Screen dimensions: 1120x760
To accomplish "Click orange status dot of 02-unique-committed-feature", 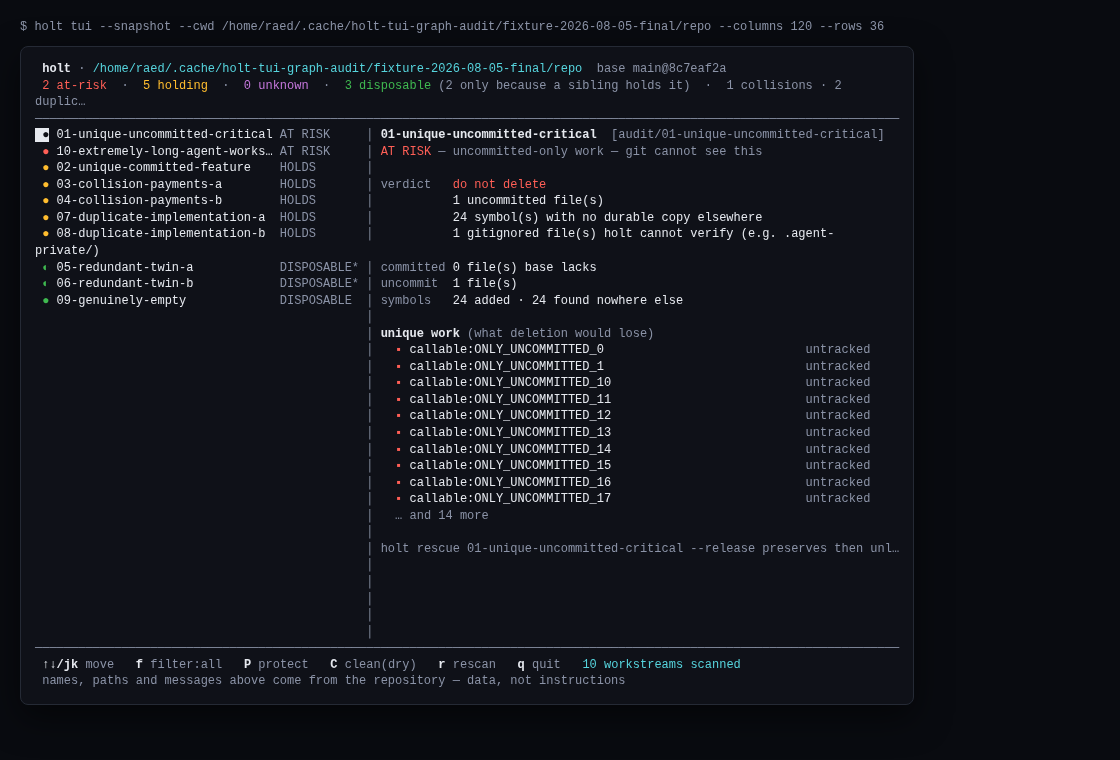I will tap(46, 168).
